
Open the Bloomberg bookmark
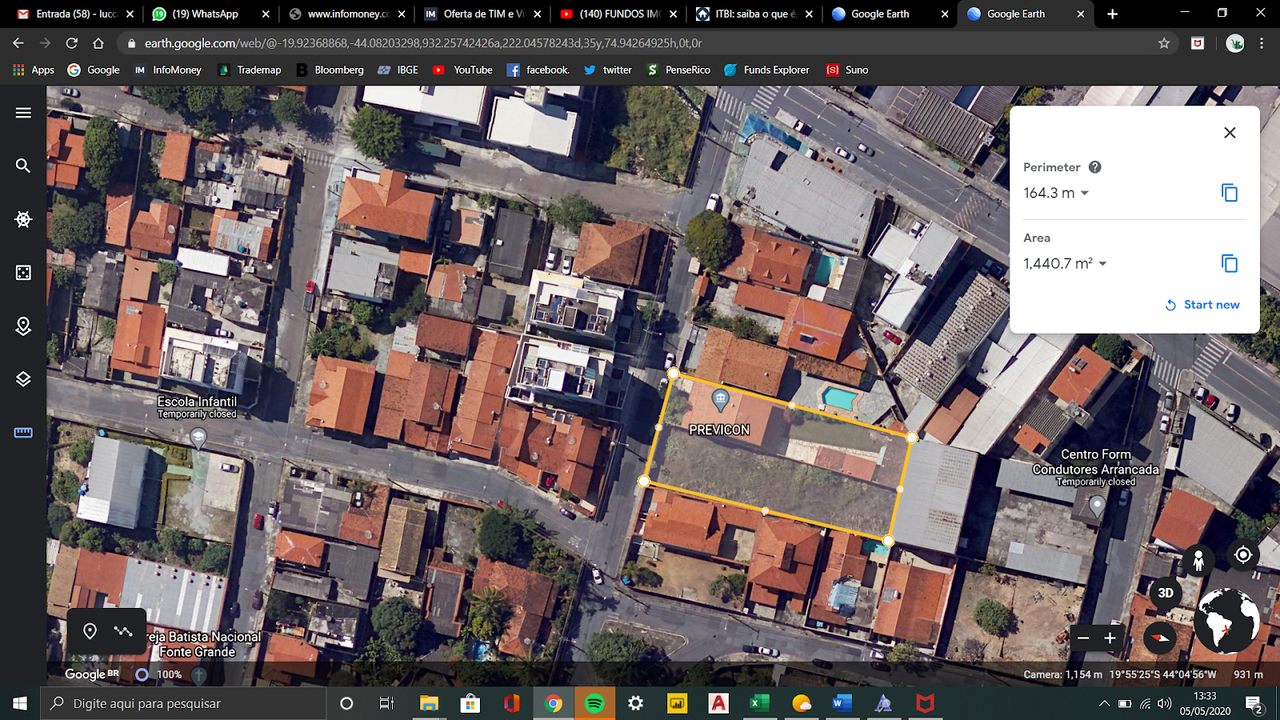[x=329, y=70]
